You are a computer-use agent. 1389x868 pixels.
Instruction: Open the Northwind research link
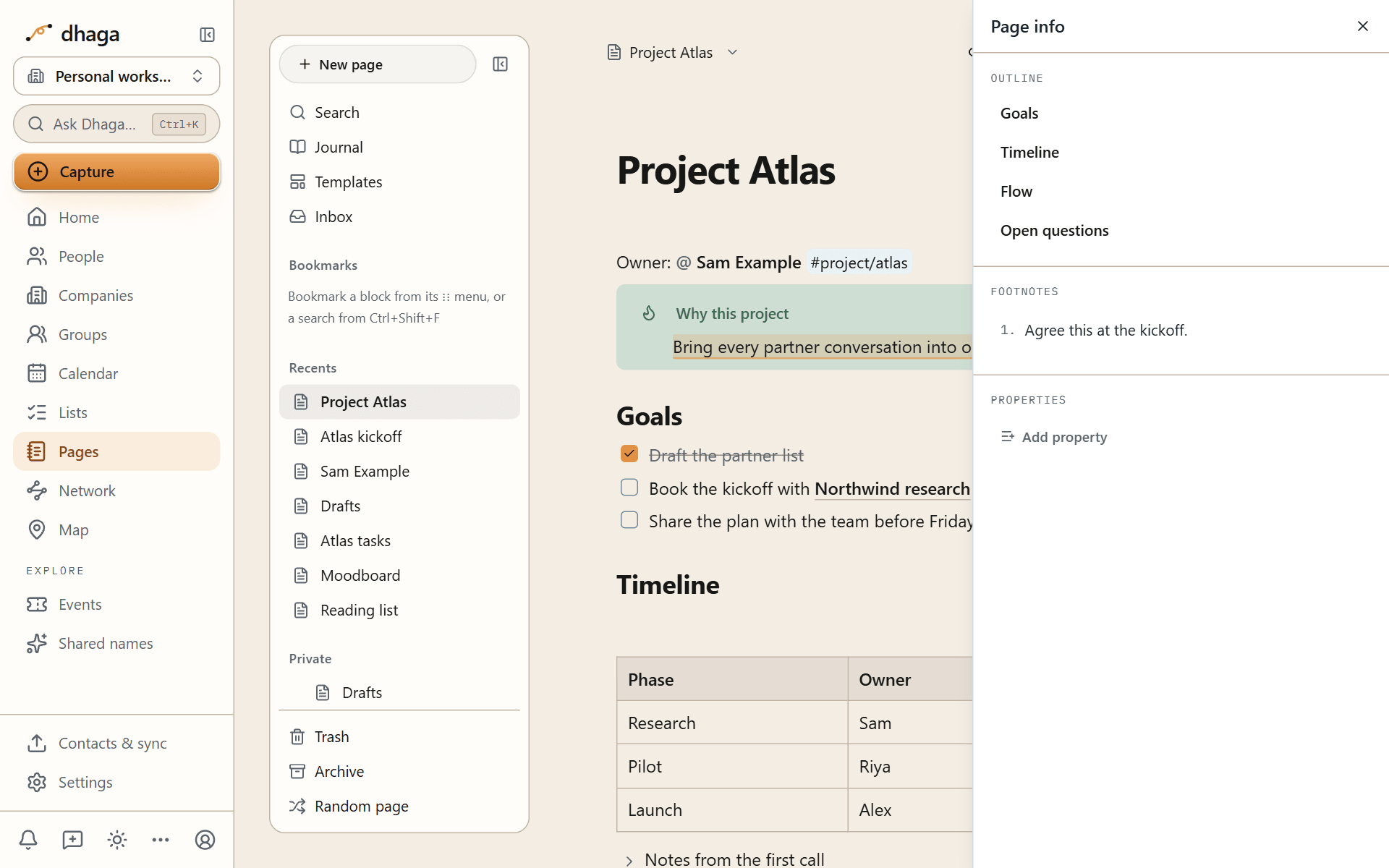pyautogui.click(x=892, y=489)
